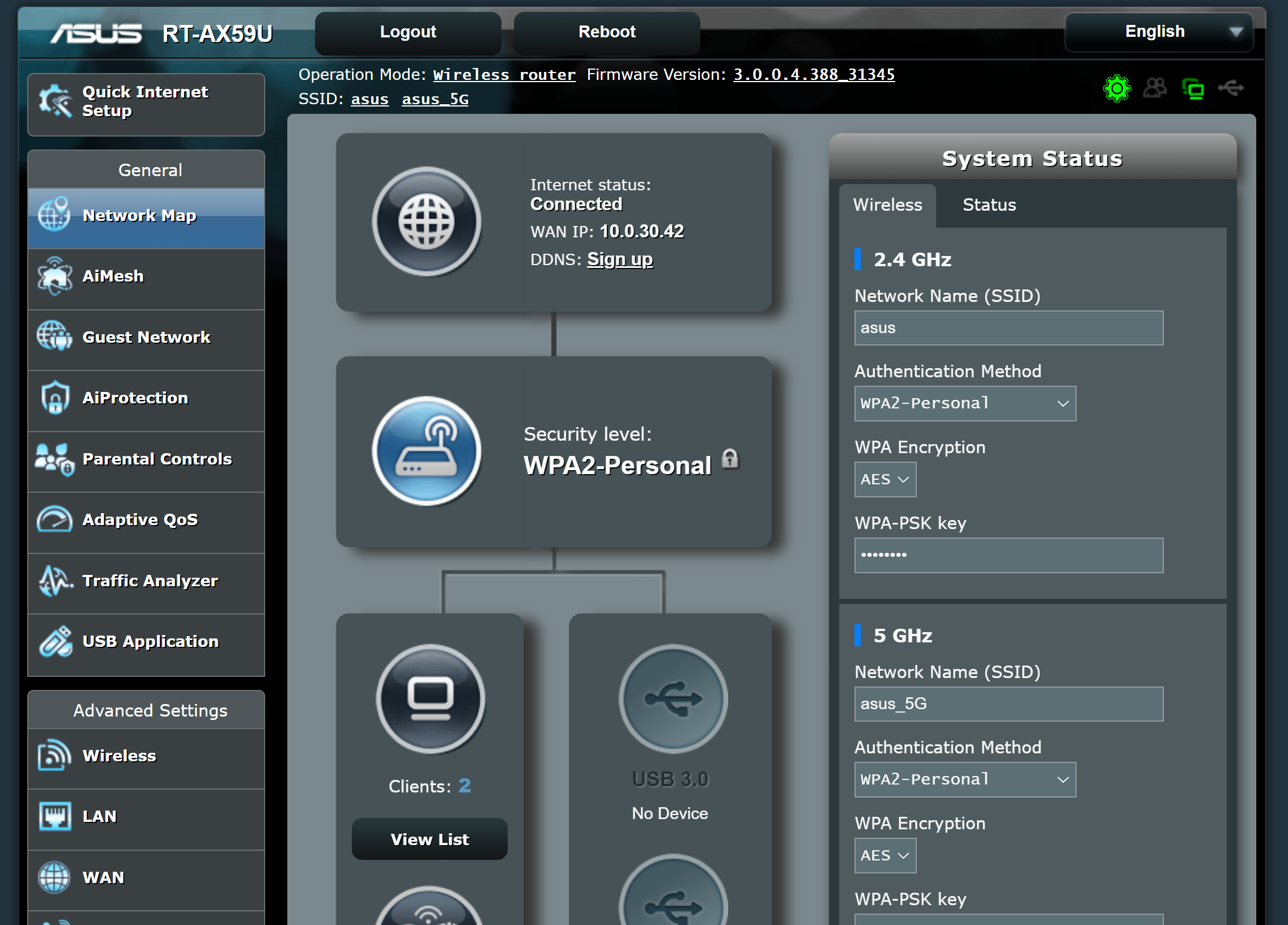Viewport: 1288px width, 925px height.
Task: Click the blue router security icon
Action: coord(427,451)
